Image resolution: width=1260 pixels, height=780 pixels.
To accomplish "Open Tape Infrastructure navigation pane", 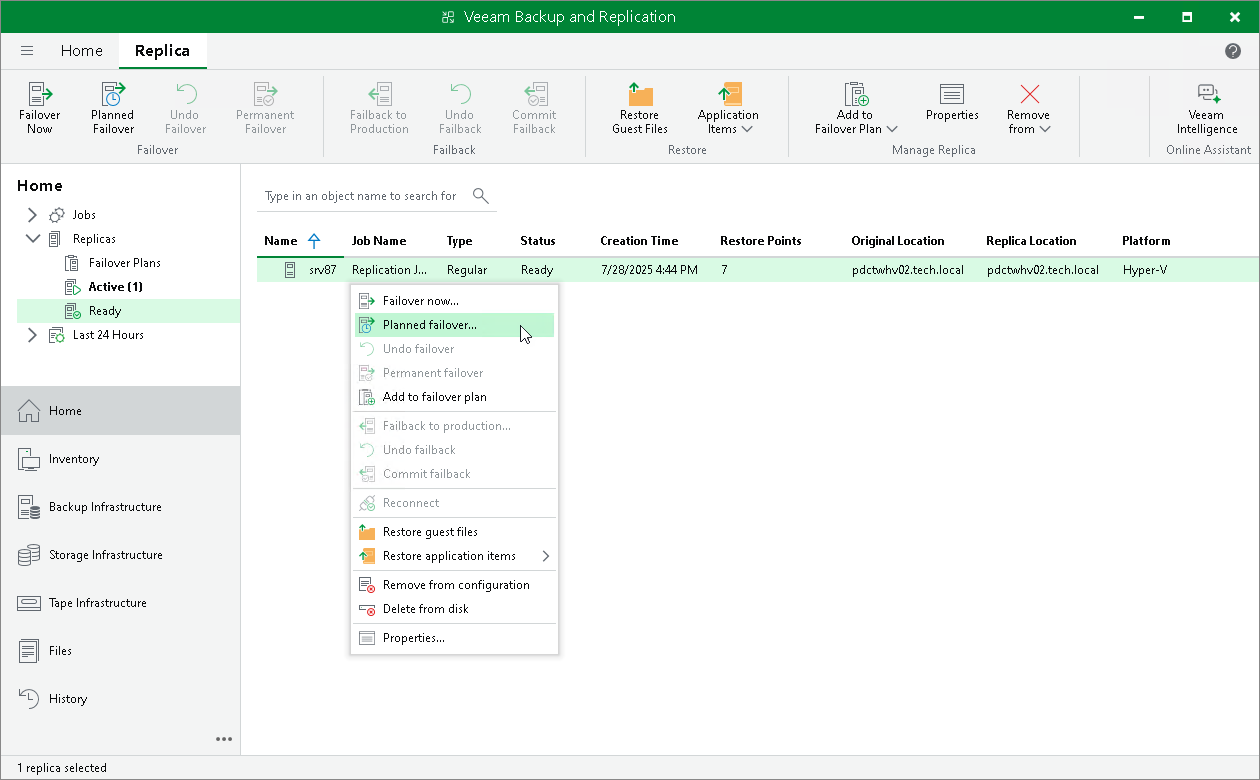I will click(x=120, y=603).
